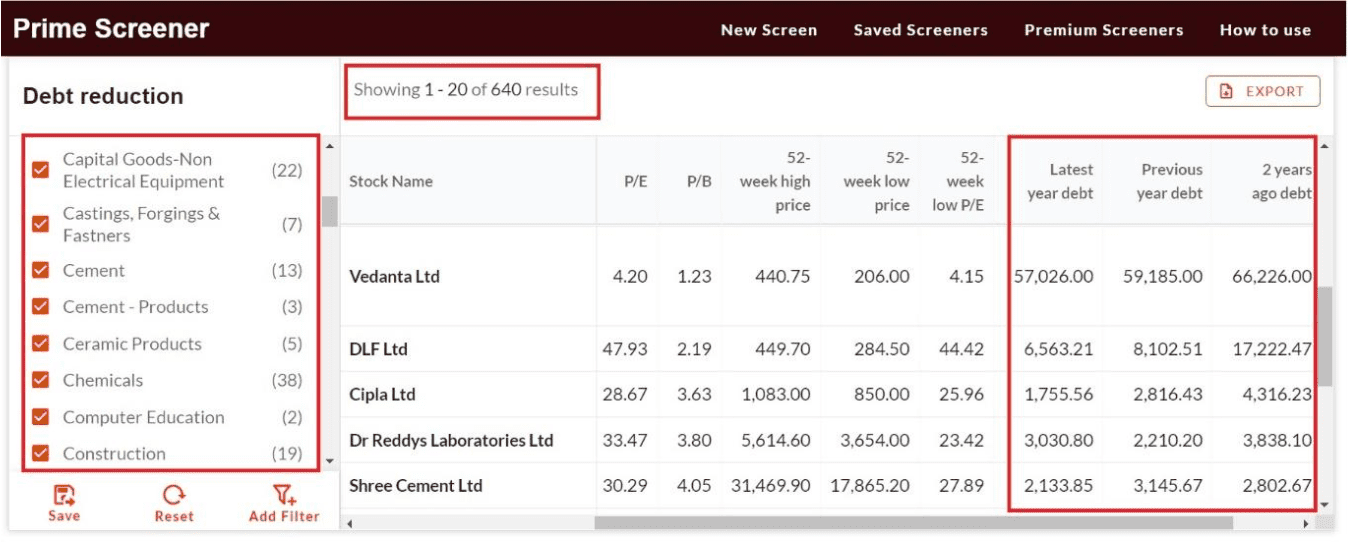Click the sector list scrollbar thumb
This screenshot has height=542, width=1348.
(330, 210)
